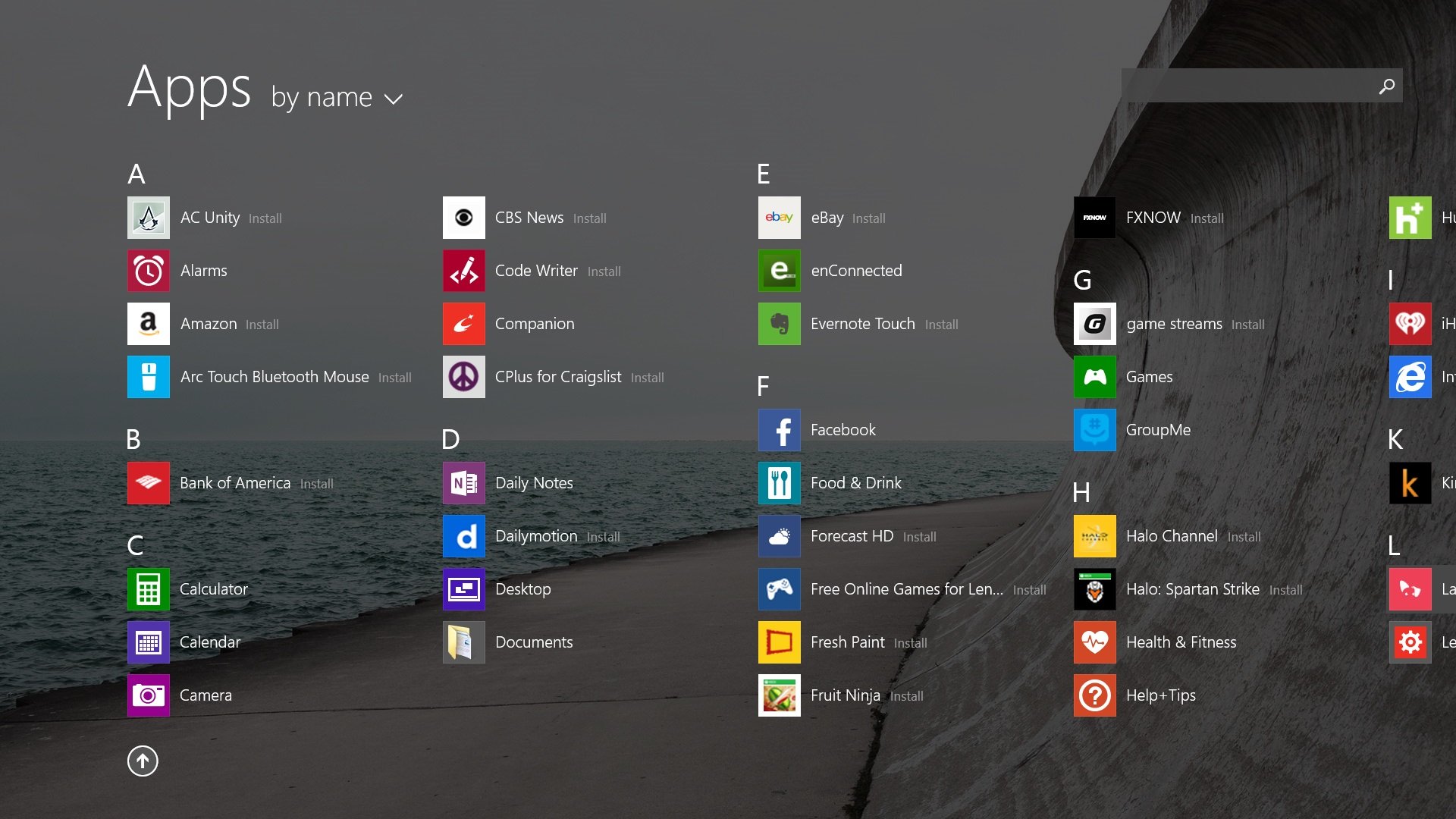Click the Code Writer icon
This screenshot has width=1456, height=819.
click(x=464, y=271)
